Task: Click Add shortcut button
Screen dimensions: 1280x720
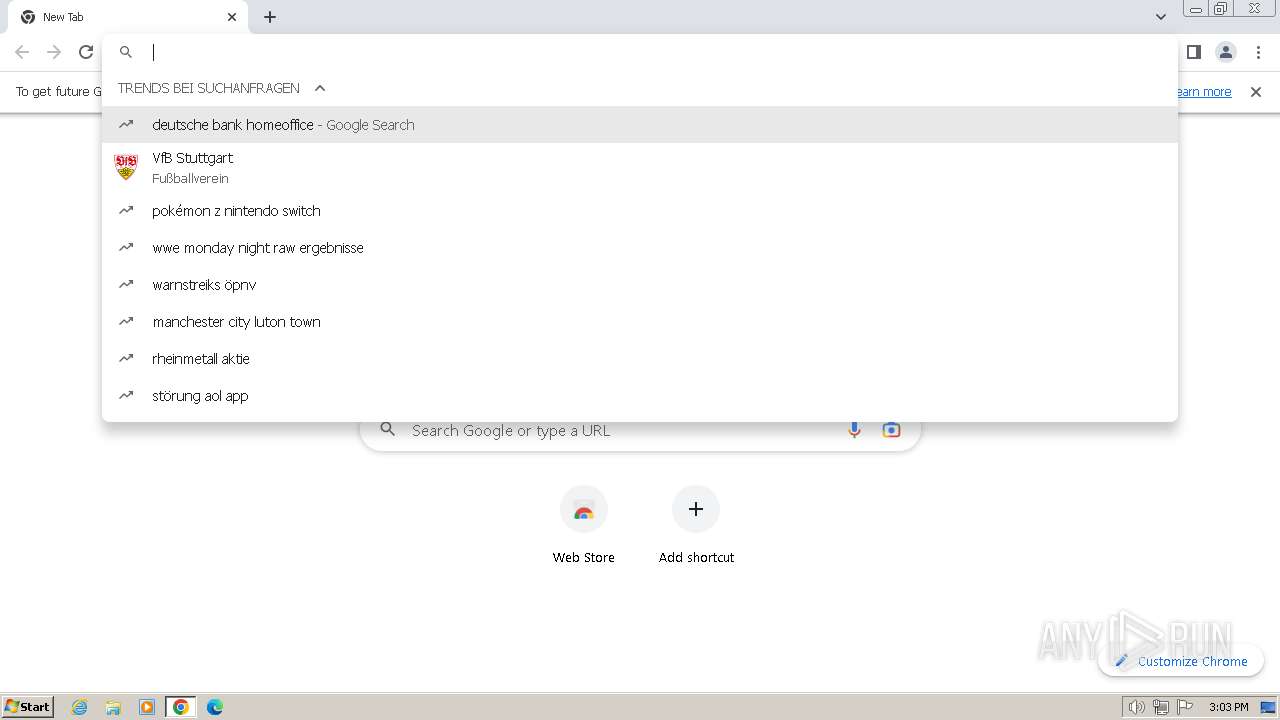Action: pyautogui.click(x=696, y=525)
